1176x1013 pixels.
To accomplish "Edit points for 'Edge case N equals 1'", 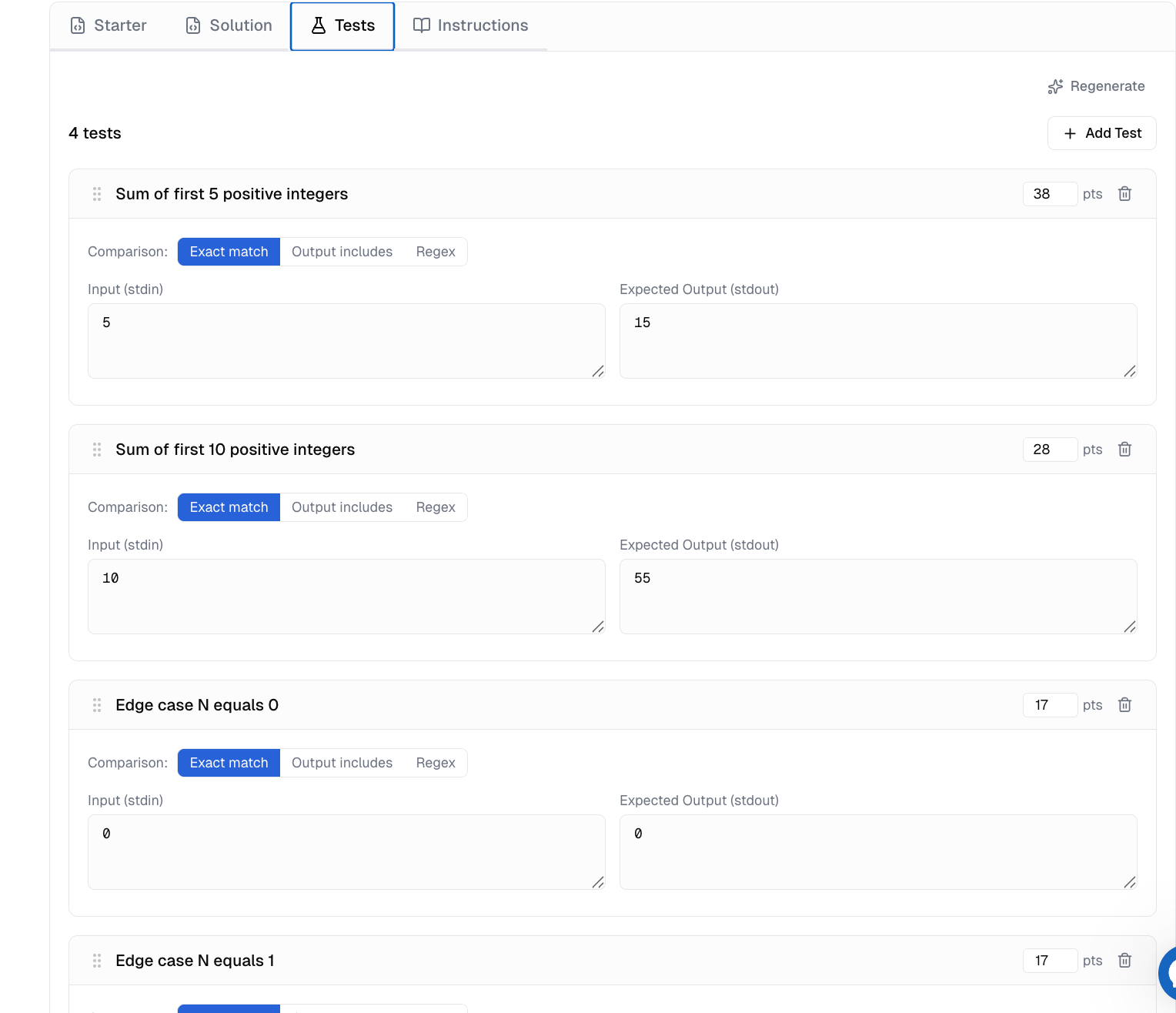I will pyautogui.click(x=1050, y=961).
